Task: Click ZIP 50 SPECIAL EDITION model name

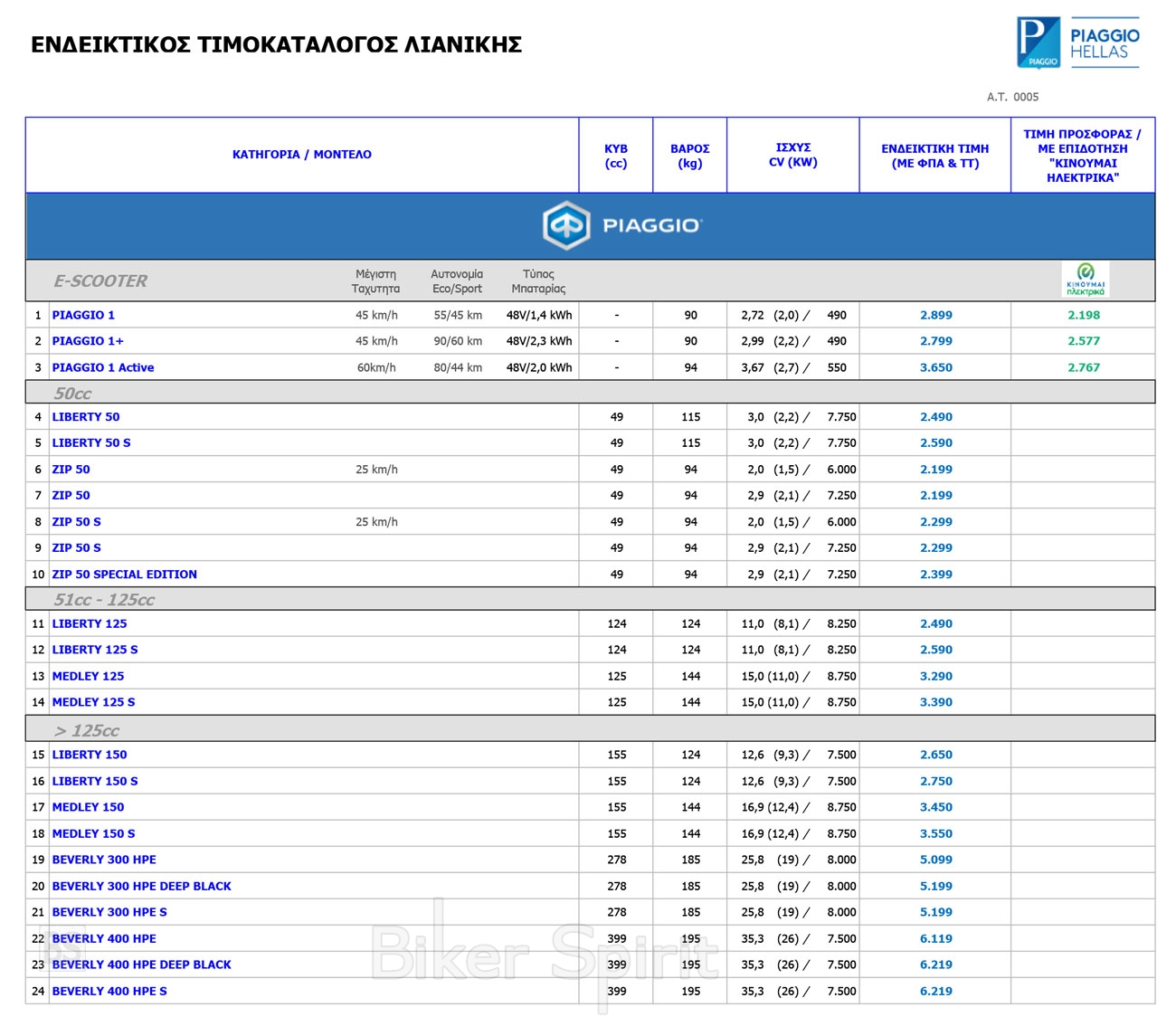Action: point(124,575)
